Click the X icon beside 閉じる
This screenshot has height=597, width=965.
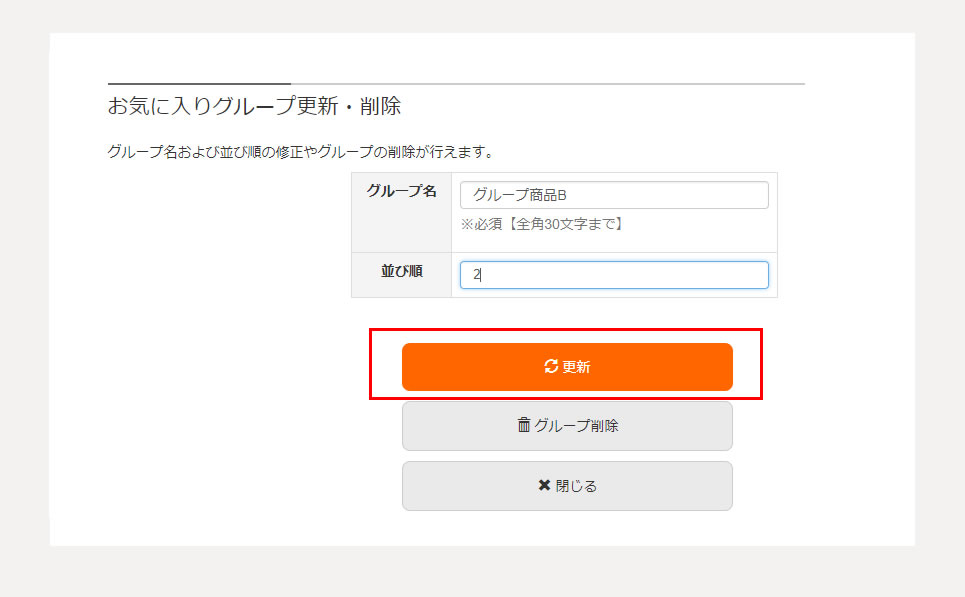coord(544,485)
